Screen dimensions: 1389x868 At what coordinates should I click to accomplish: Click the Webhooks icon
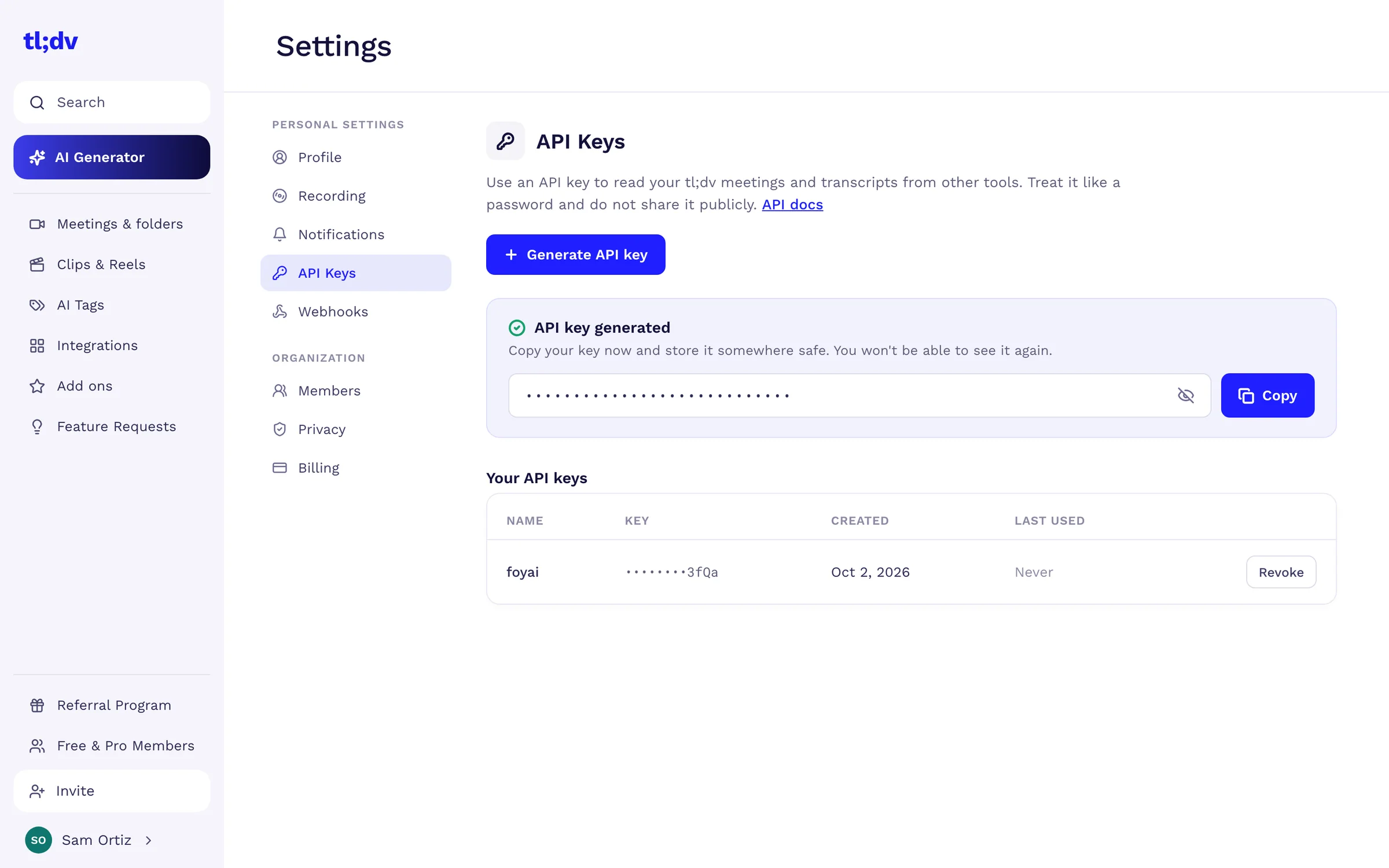coord(280,312)
